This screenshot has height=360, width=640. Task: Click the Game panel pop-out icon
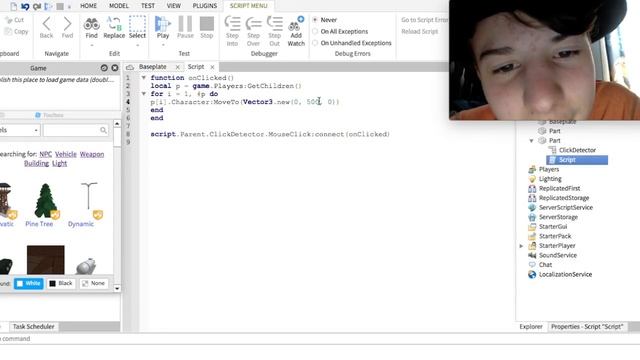[104, 68]
